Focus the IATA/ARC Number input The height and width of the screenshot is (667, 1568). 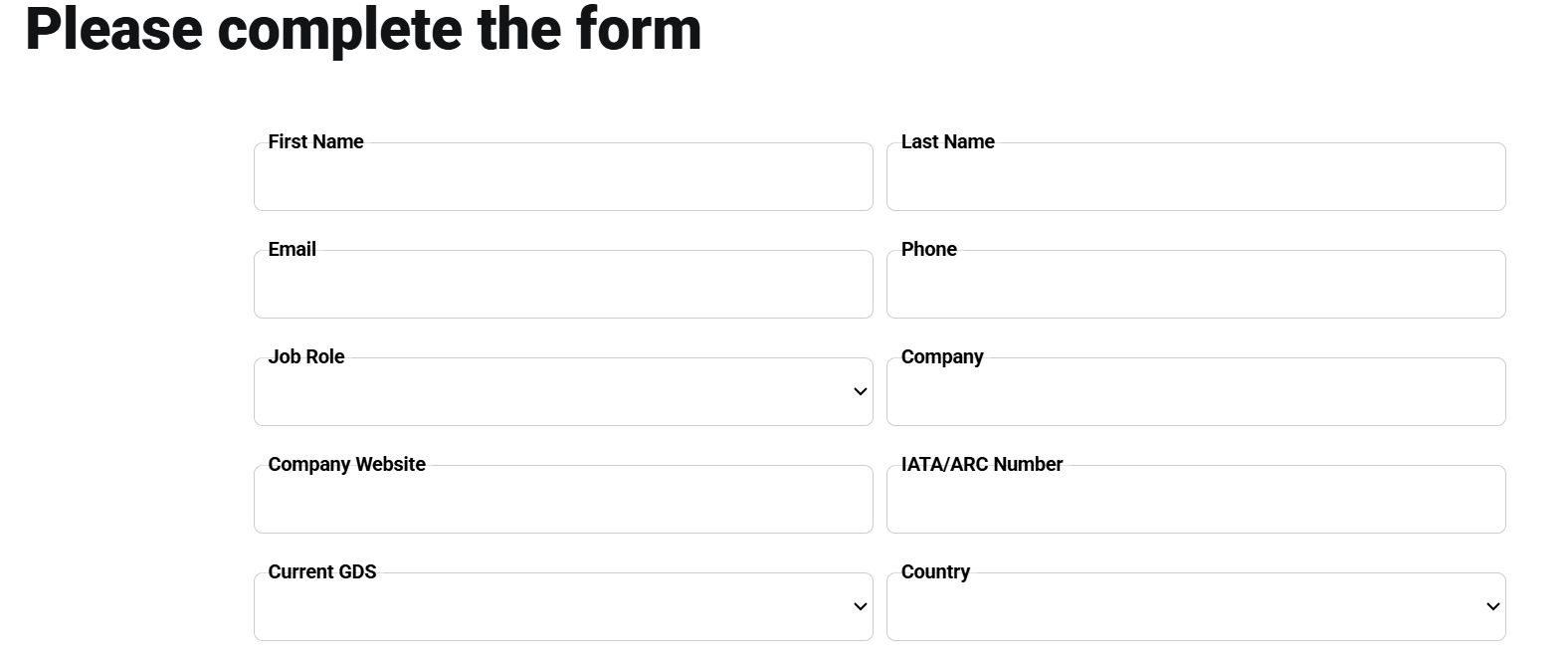coord(1194,499)
